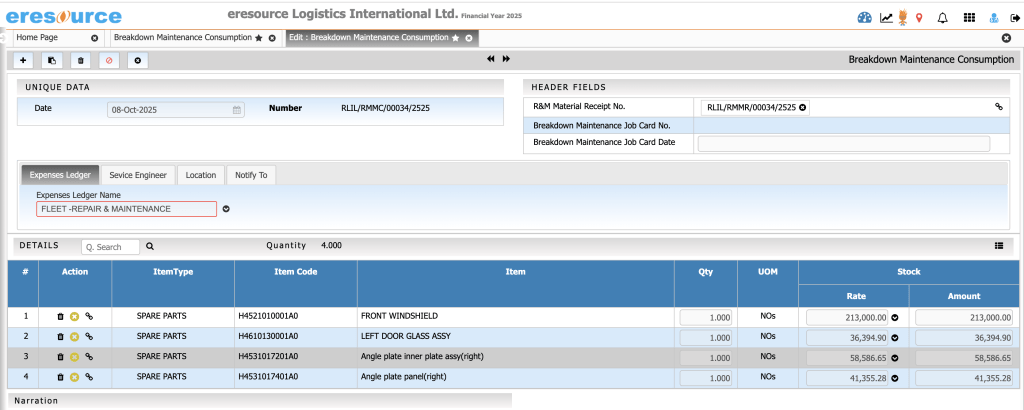Viewport: 1024px width, 410px height.
Task: Click the add new record plus icon
Action: [23, 60]
